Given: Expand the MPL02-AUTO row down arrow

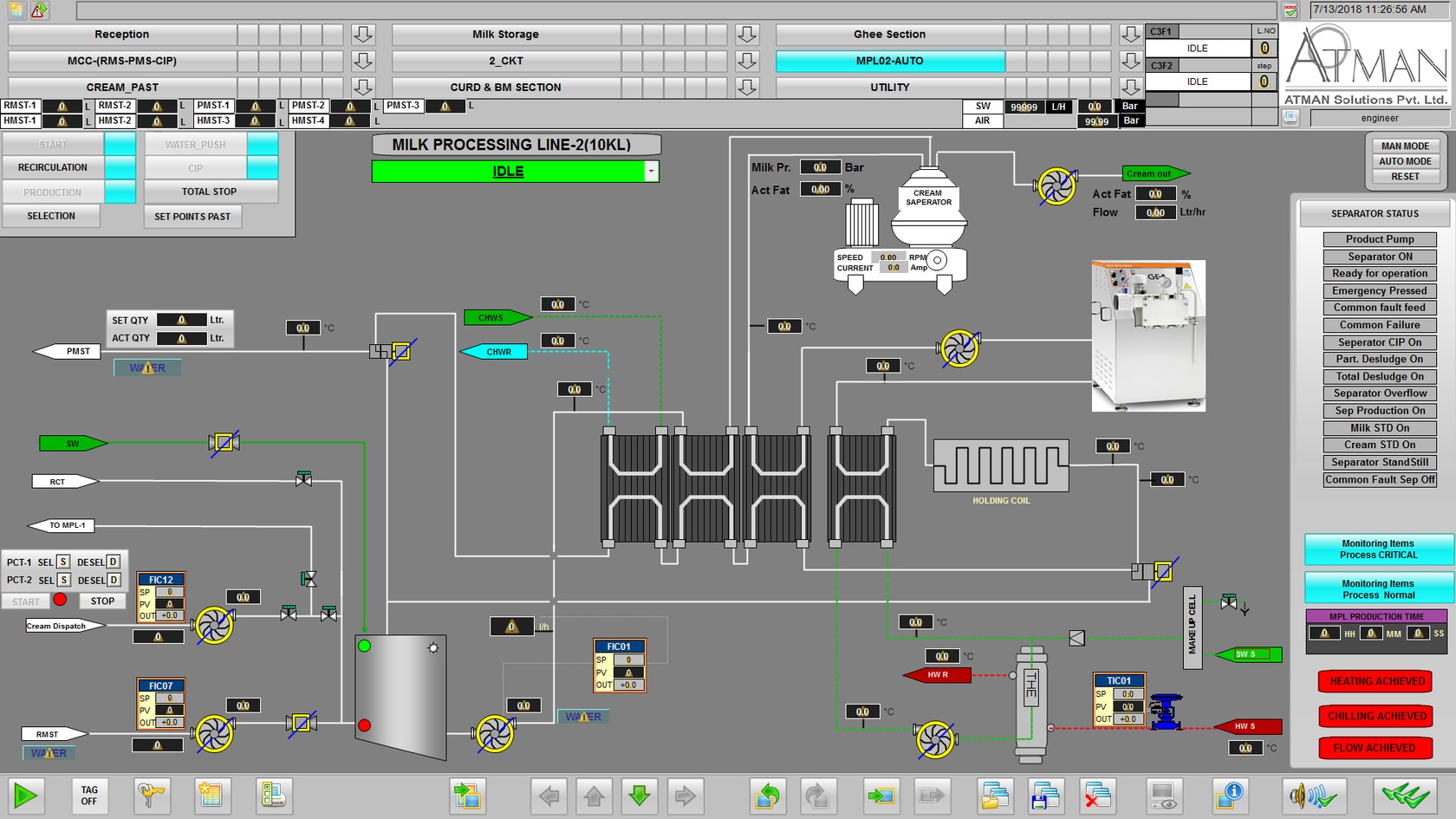Looking at the screenshot, I should [1130, 61].
